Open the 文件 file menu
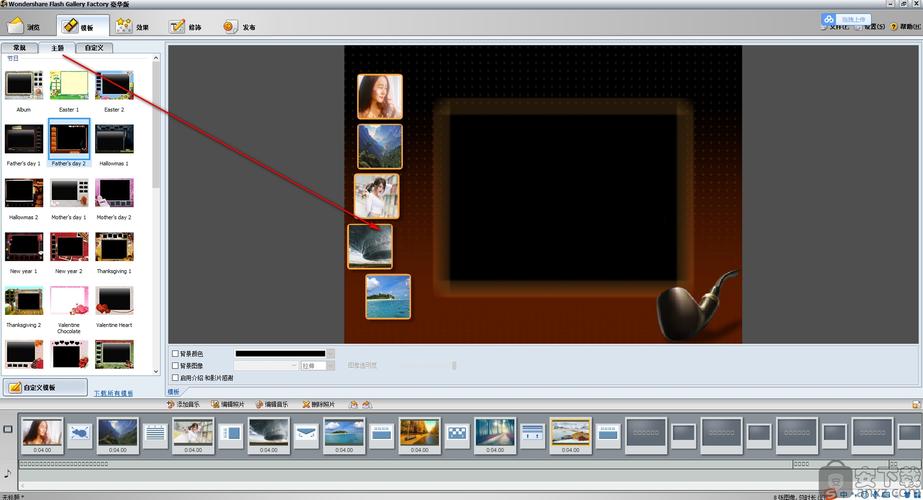Image resolution: width=923 pixels, height=500 pixels. point(837,27)
